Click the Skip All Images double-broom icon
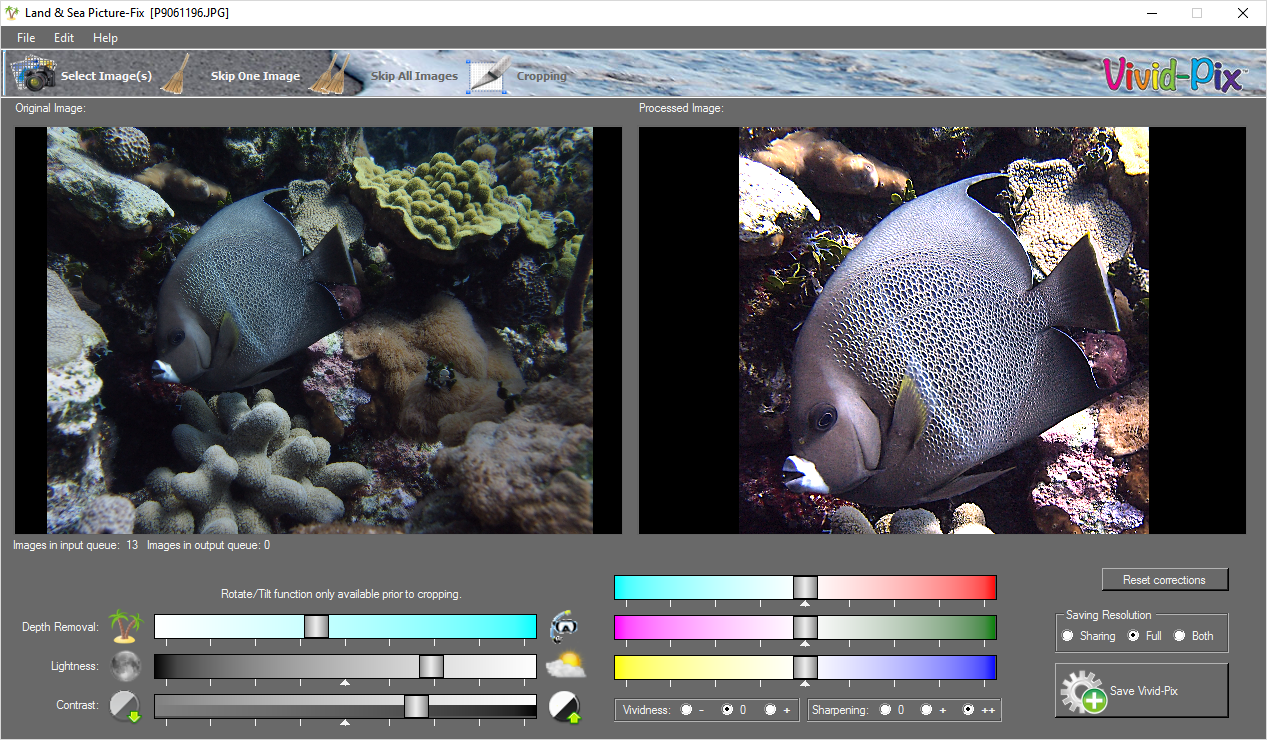The width and height of the screenshot is (1267, 740). click(x=329, y=74)
